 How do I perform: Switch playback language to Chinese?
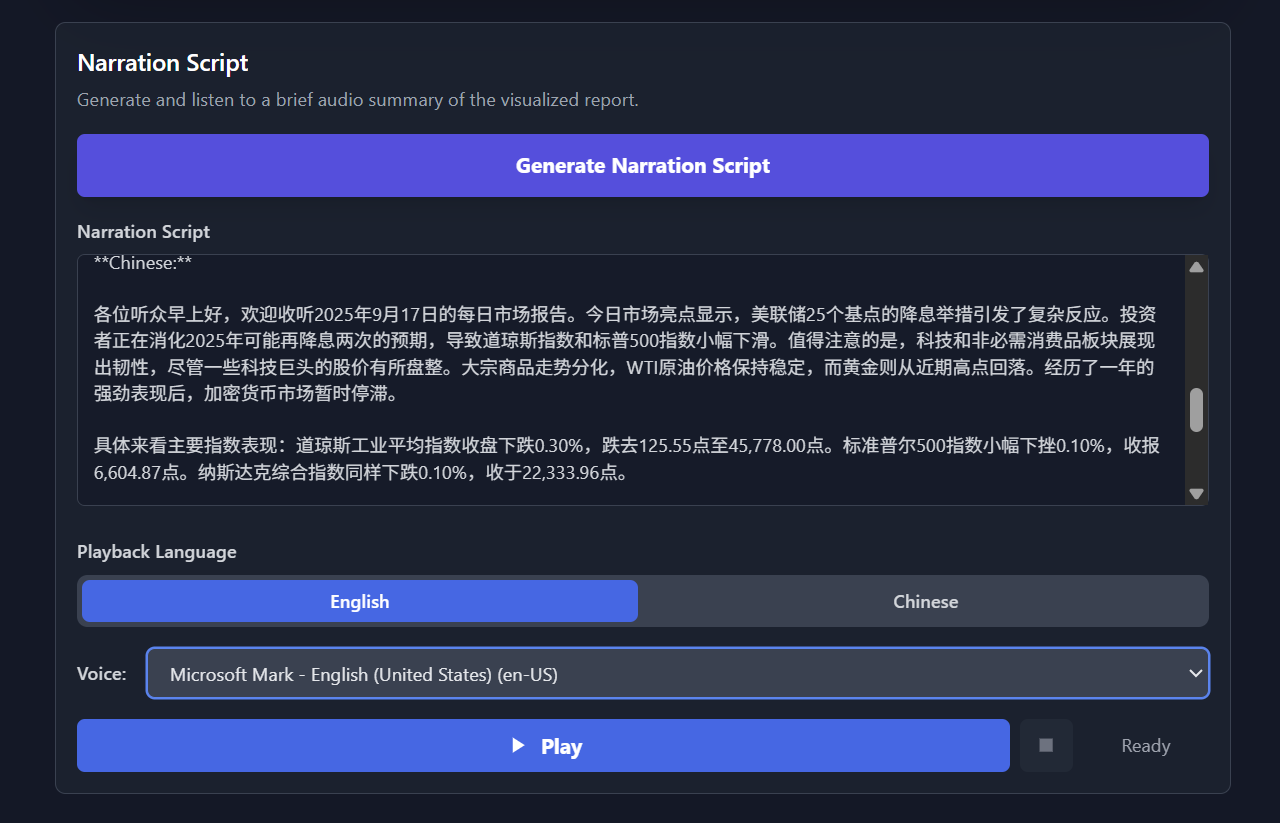(x=925, y=601)
